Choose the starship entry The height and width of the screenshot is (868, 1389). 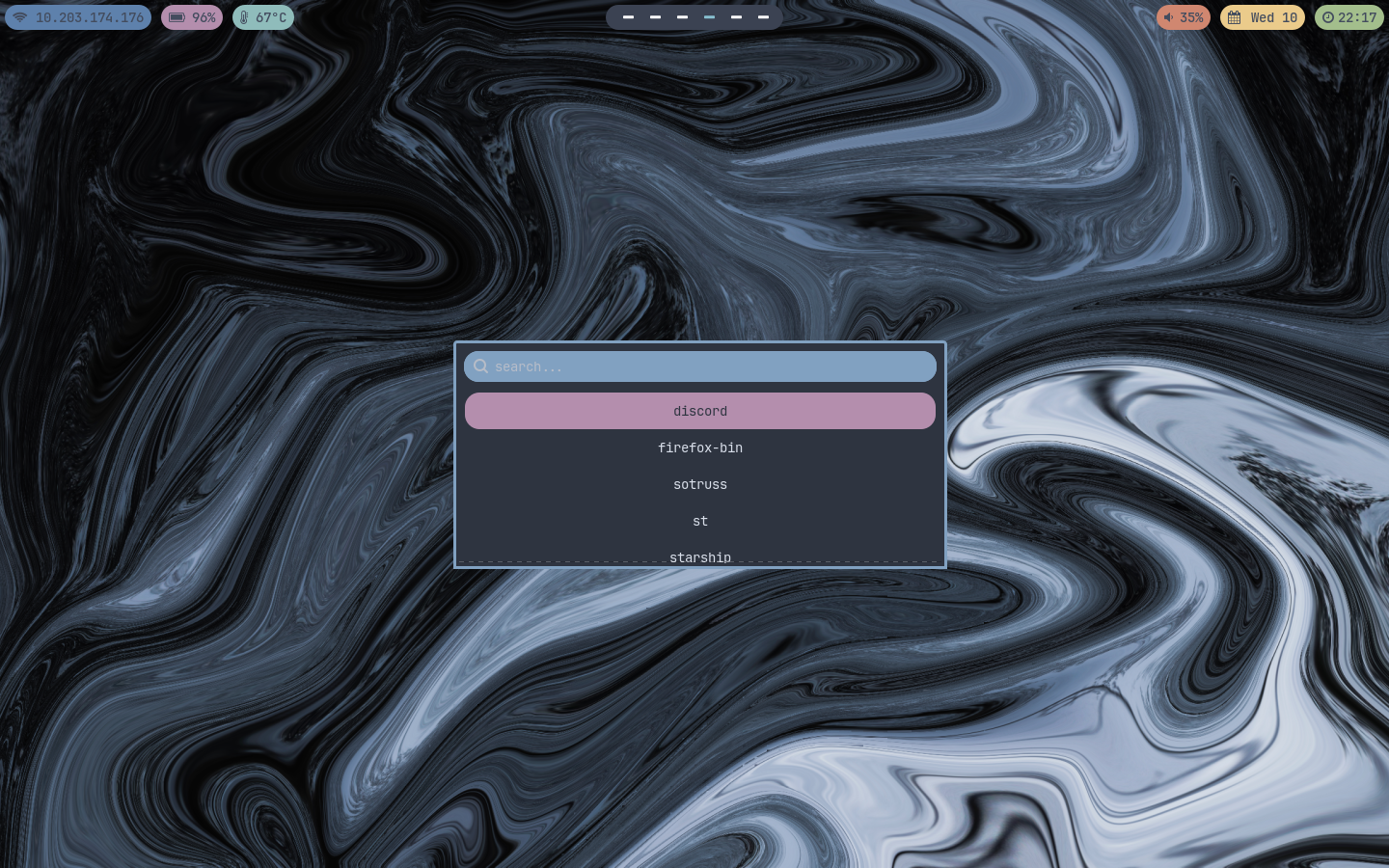700,556
